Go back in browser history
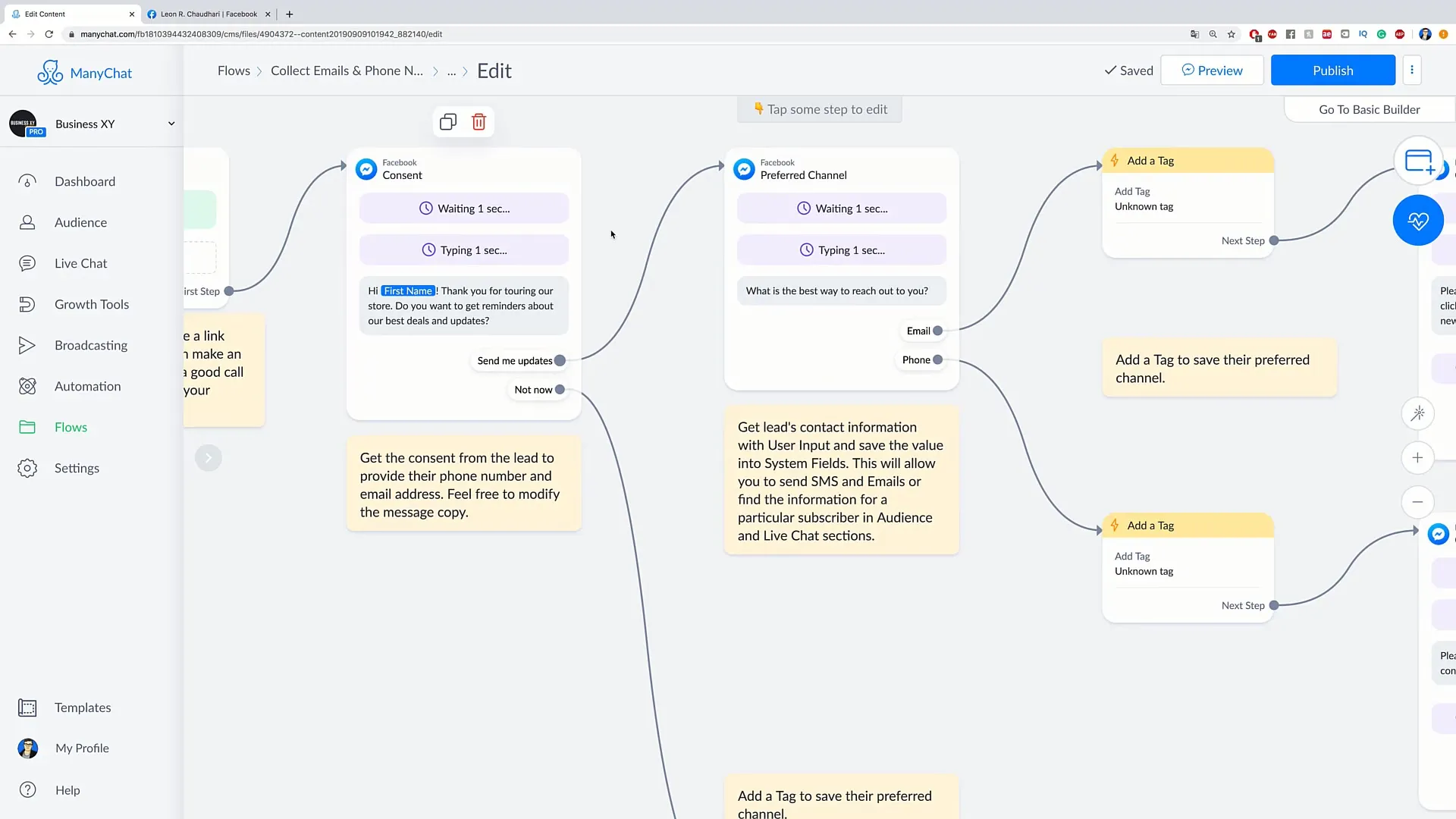 click(x=12, y=34)
